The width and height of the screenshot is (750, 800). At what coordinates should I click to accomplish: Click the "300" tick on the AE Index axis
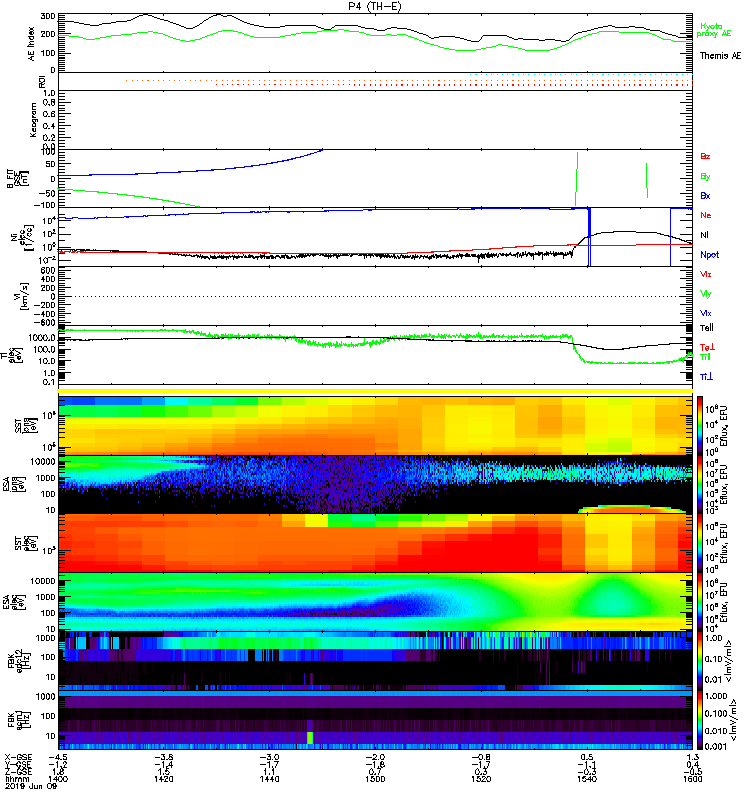coord(48,16)
